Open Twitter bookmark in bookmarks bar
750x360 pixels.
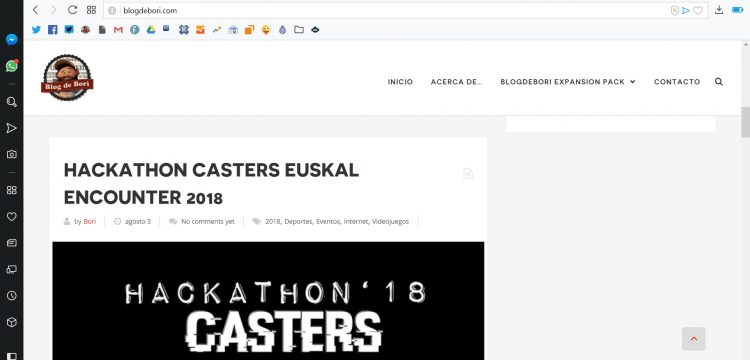point(36,30)
